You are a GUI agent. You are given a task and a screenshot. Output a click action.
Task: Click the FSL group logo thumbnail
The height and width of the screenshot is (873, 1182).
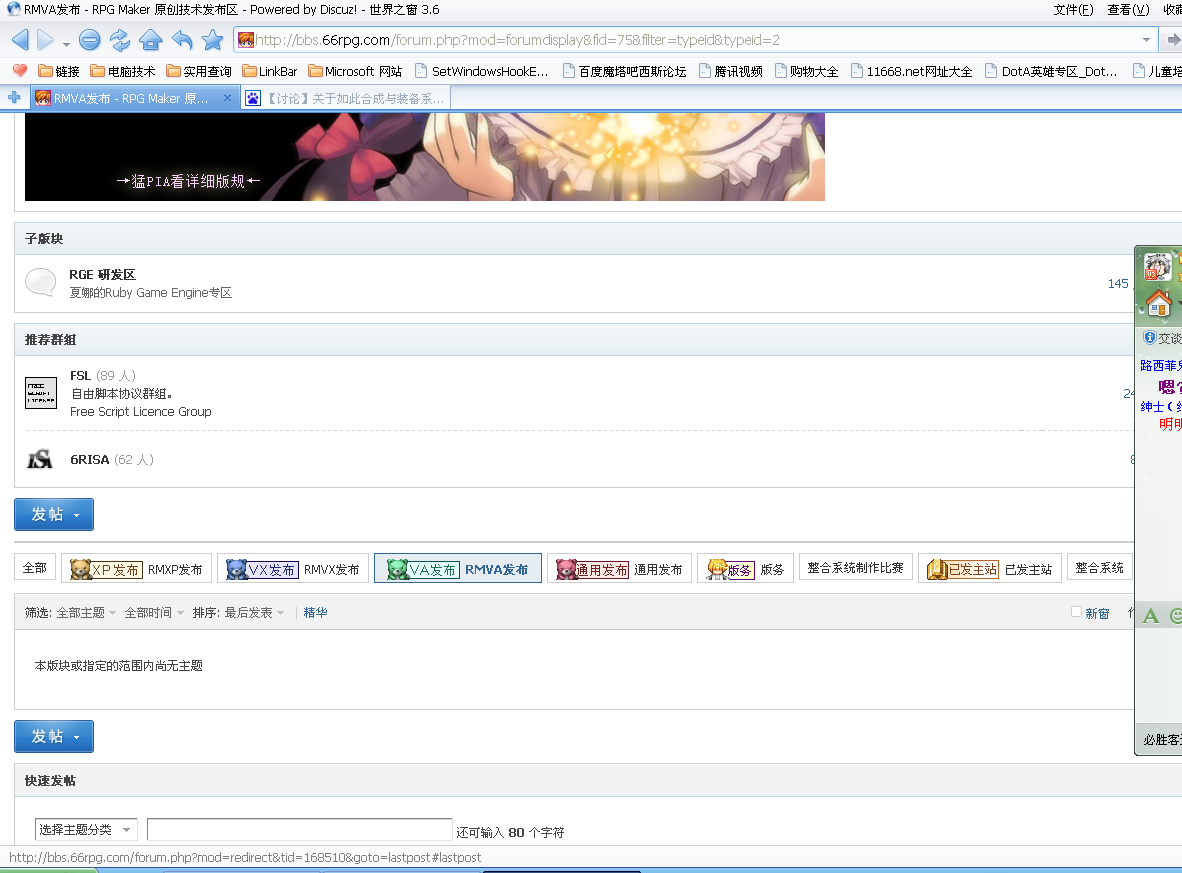41,393
